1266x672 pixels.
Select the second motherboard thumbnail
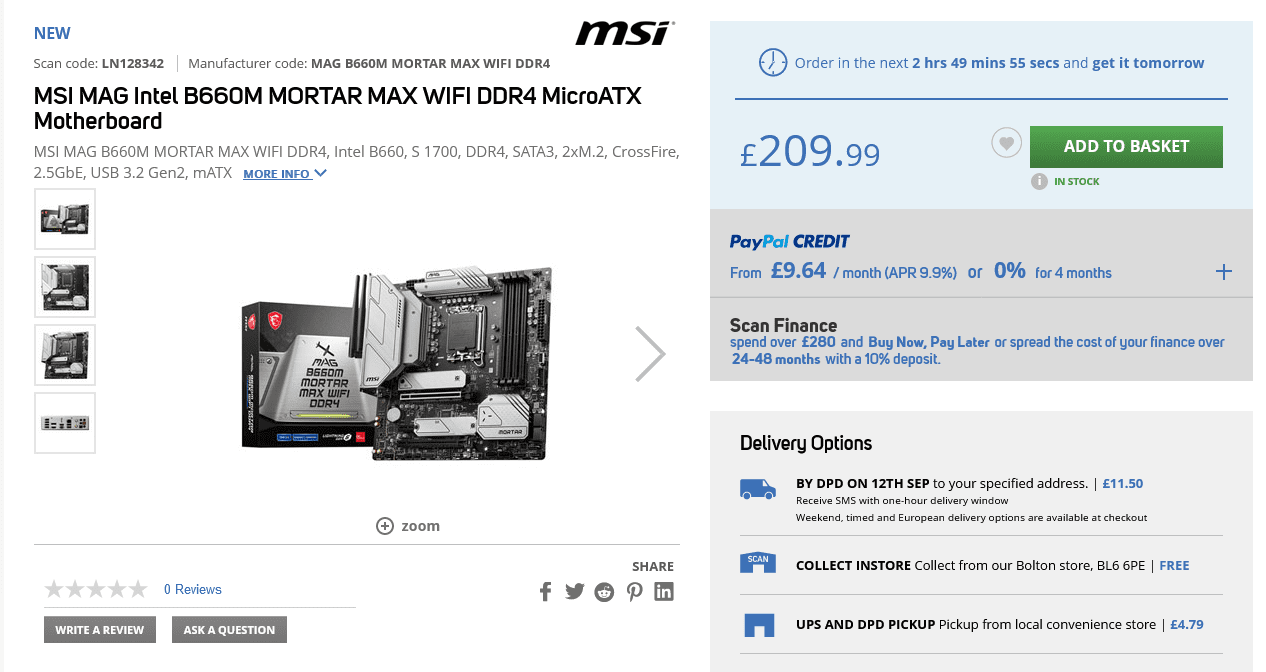click(65, 287)
